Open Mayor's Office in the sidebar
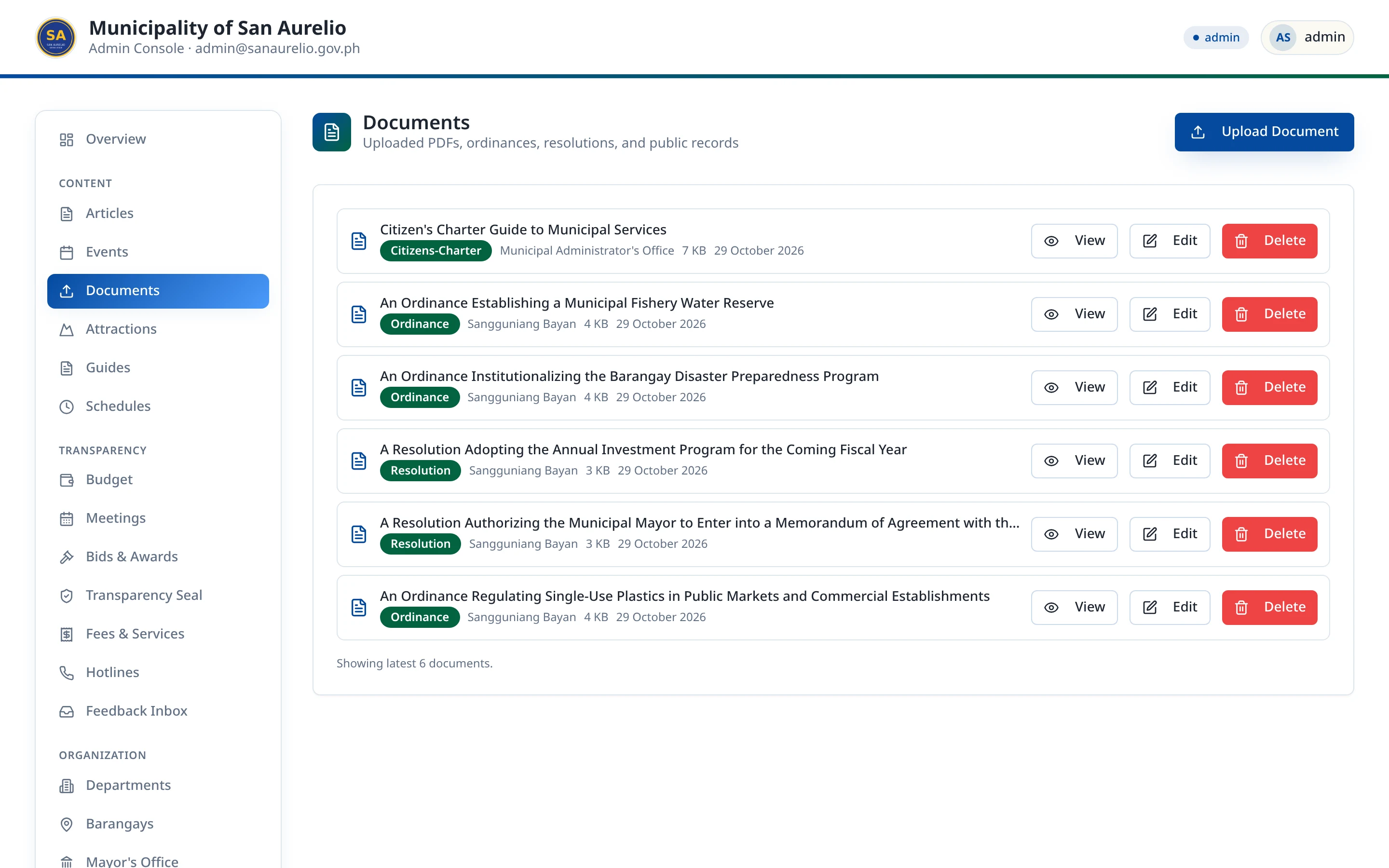 (x=158, y=861)
